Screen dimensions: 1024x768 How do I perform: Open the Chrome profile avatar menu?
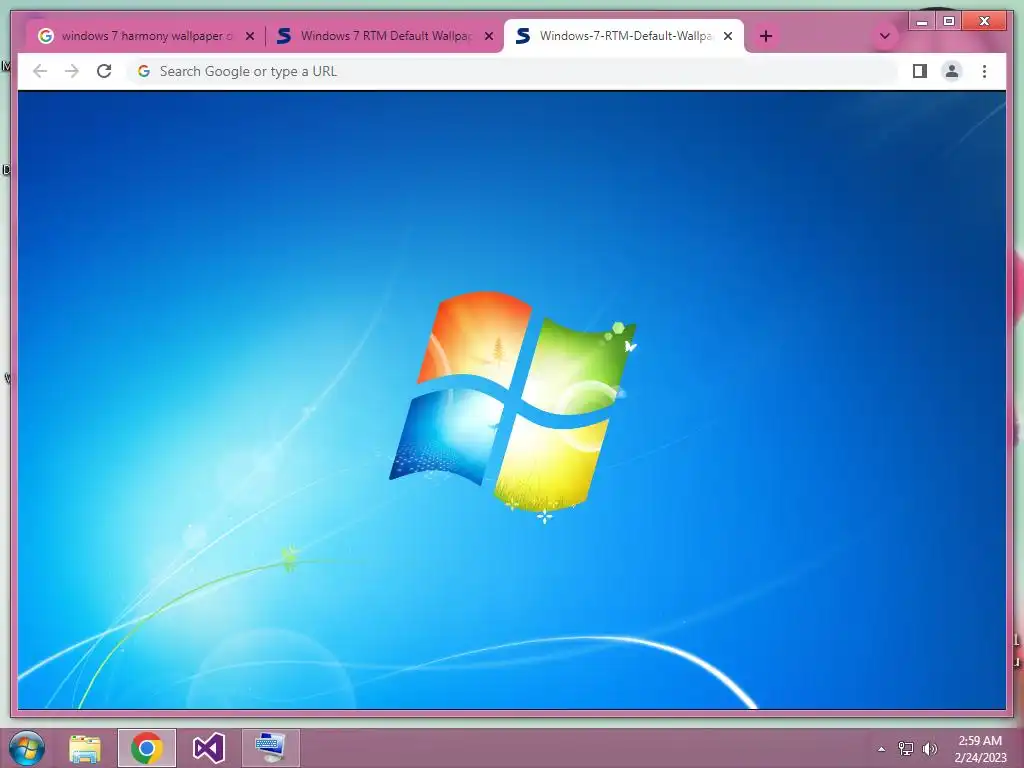click(952, 71)
